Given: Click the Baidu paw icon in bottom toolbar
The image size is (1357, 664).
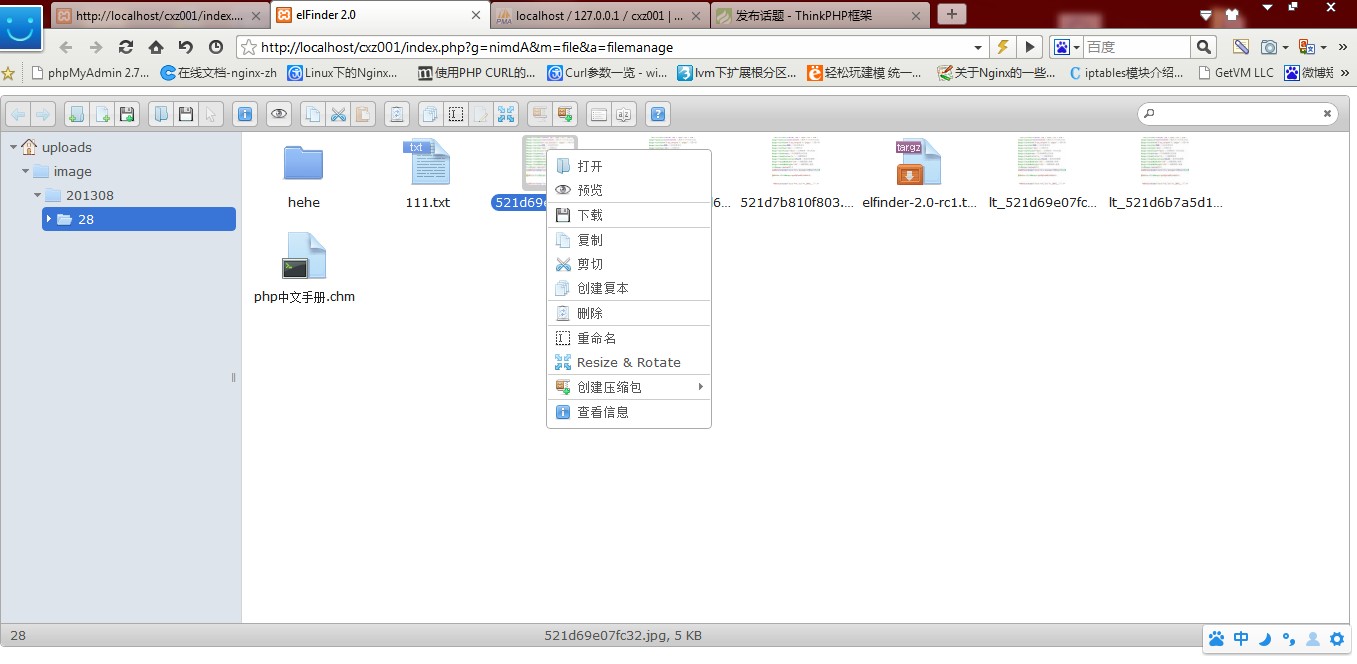Looking at the screenshot, I should pos(1216,638).
